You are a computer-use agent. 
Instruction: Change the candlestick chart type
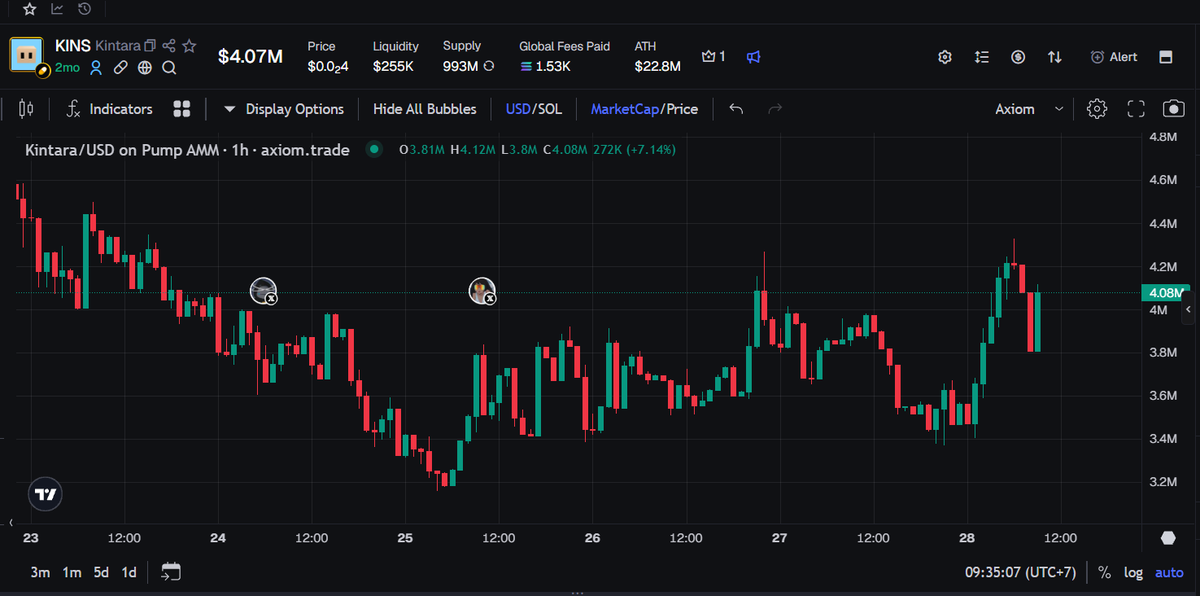click(x=26, y=109)
